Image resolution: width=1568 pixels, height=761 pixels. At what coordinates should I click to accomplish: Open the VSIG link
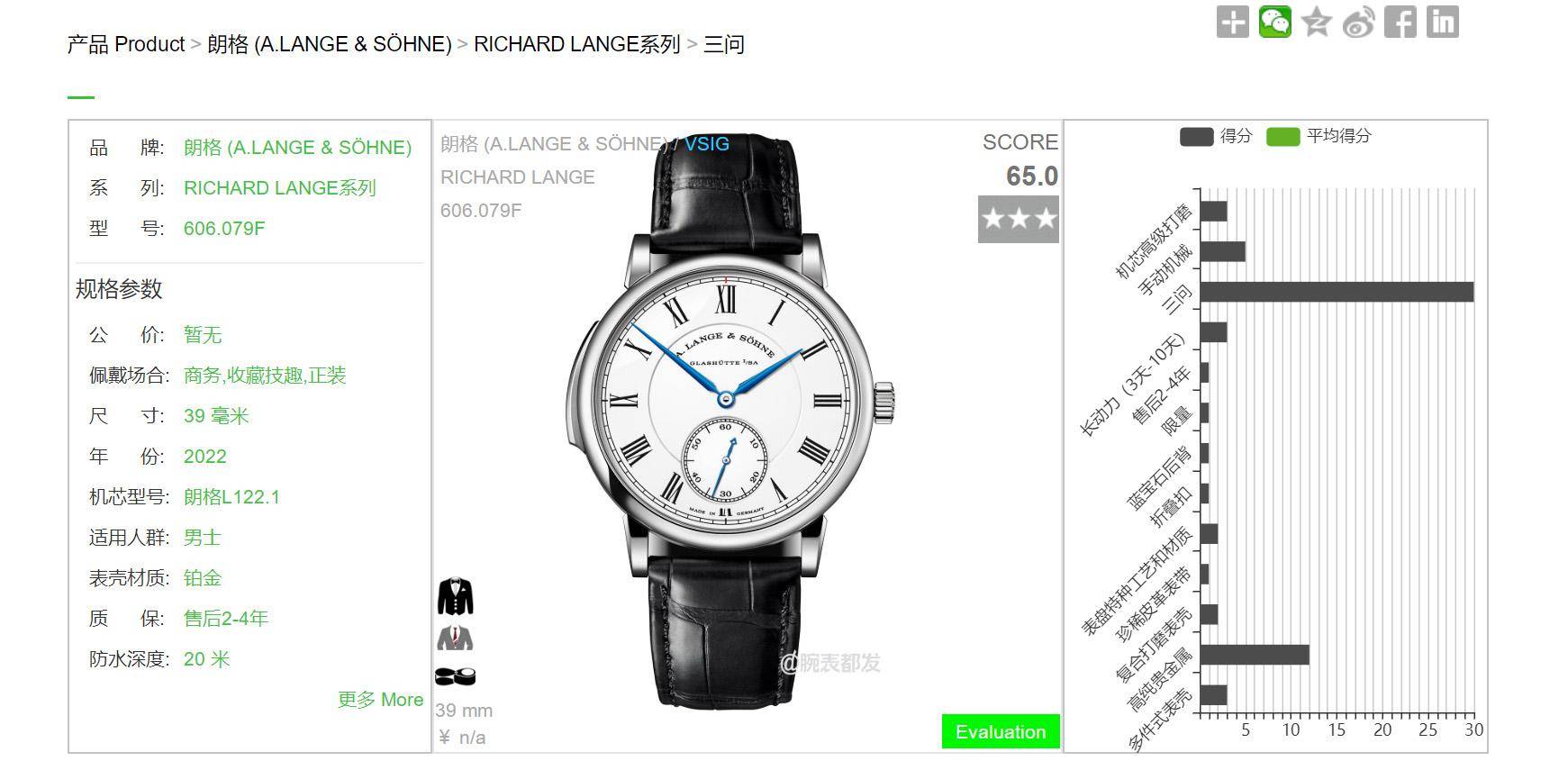707,143
